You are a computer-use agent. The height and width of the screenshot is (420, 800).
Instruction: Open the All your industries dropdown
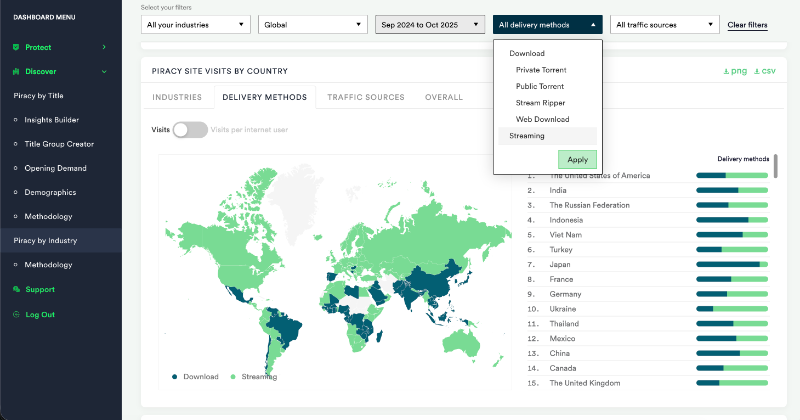(195, 25)
